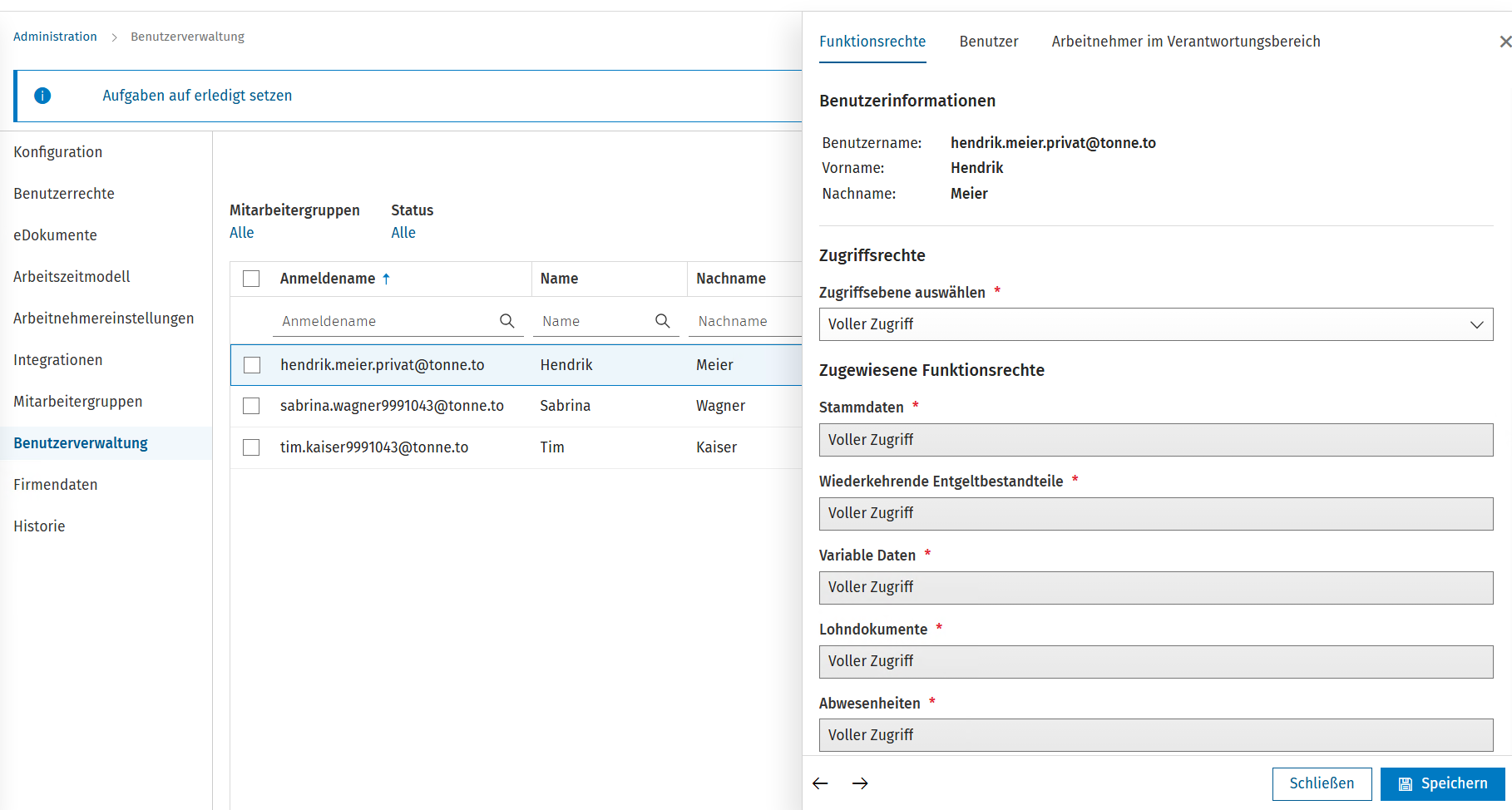Select the checkbox for sabrina.wagner9991043@tonne.to

click(x=251, y=406)
